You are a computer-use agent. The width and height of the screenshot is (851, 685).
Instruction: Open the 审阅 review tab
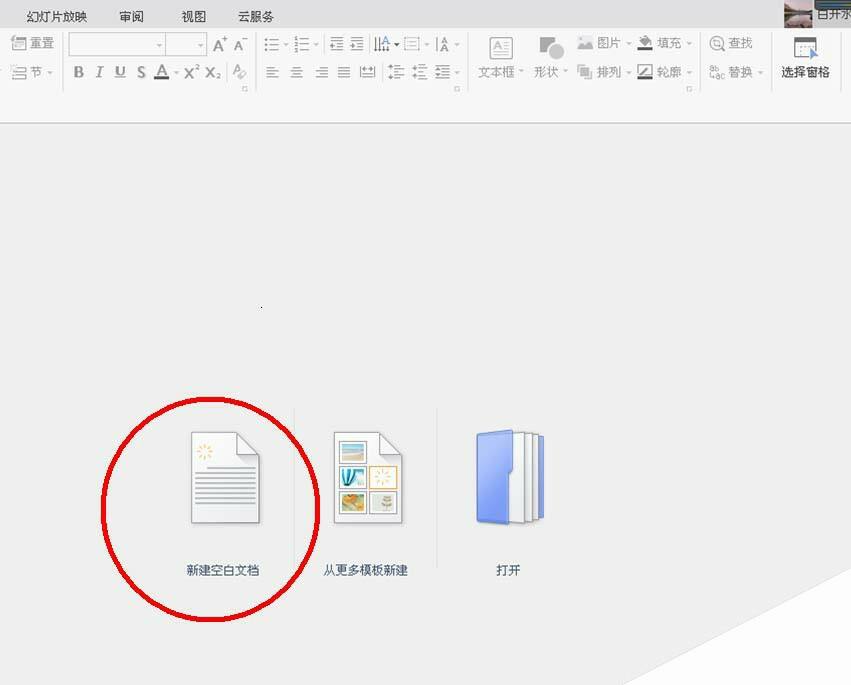(x=131, y=16)
